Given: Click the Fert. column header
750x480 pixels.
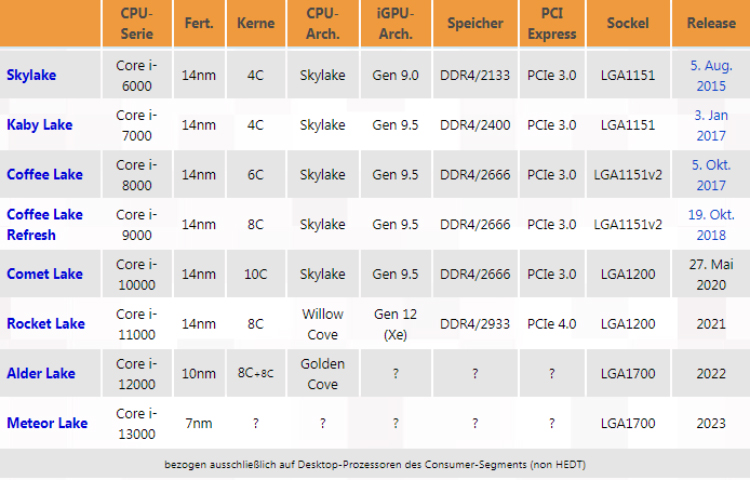Looking at the screenshot, I should (x=199, y=23).
